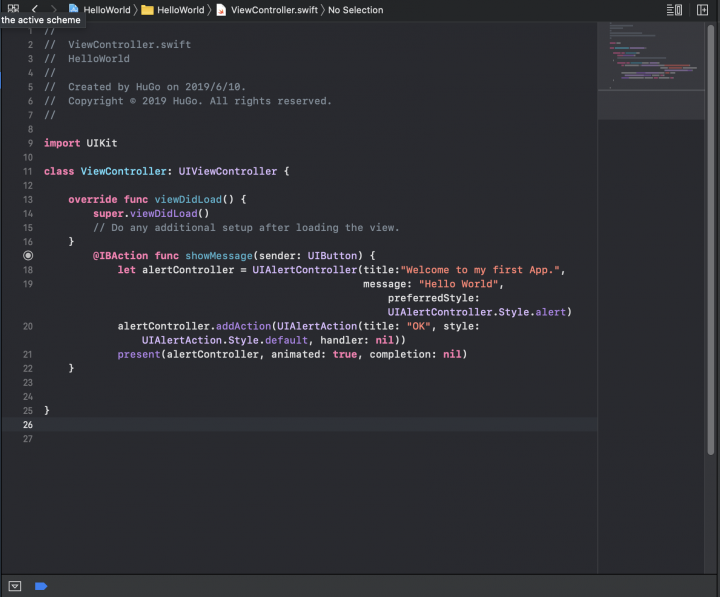Click the vertical editor scrollbar
This screenshot has height=597, width=720.
pos(711,239)
